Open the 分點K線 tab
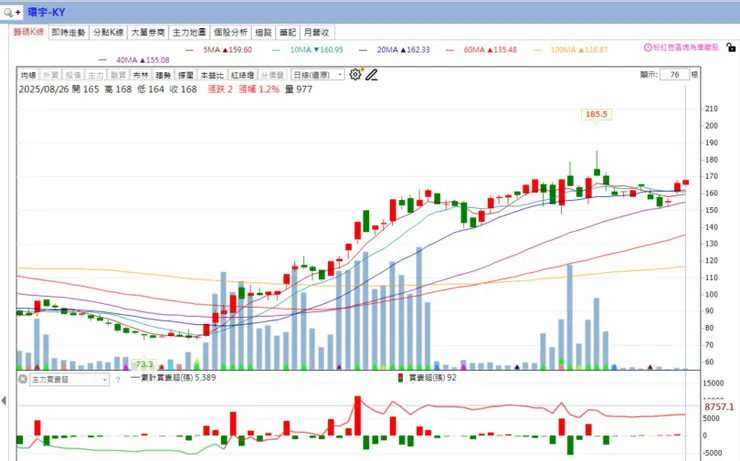Image resolution: width=740 pixels, height=461 pixels. tap(108, 33)
